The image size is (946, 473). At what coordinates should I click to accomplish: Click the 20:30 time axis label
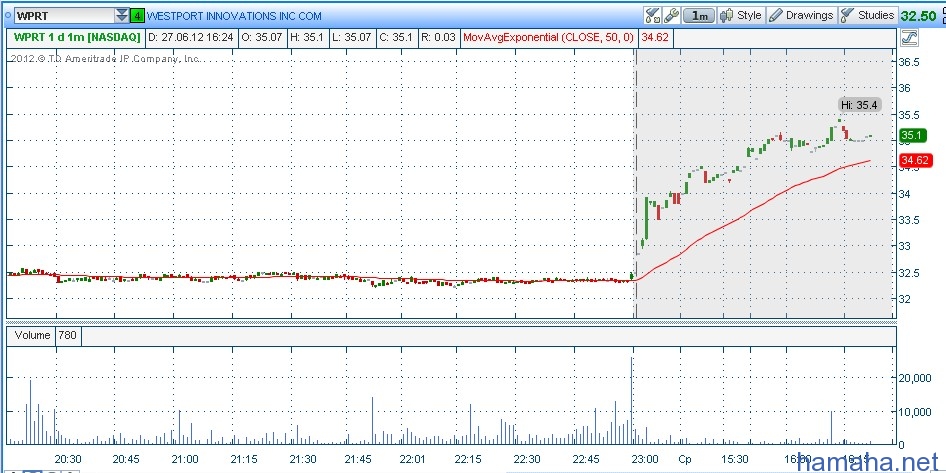tap(69, 459)
